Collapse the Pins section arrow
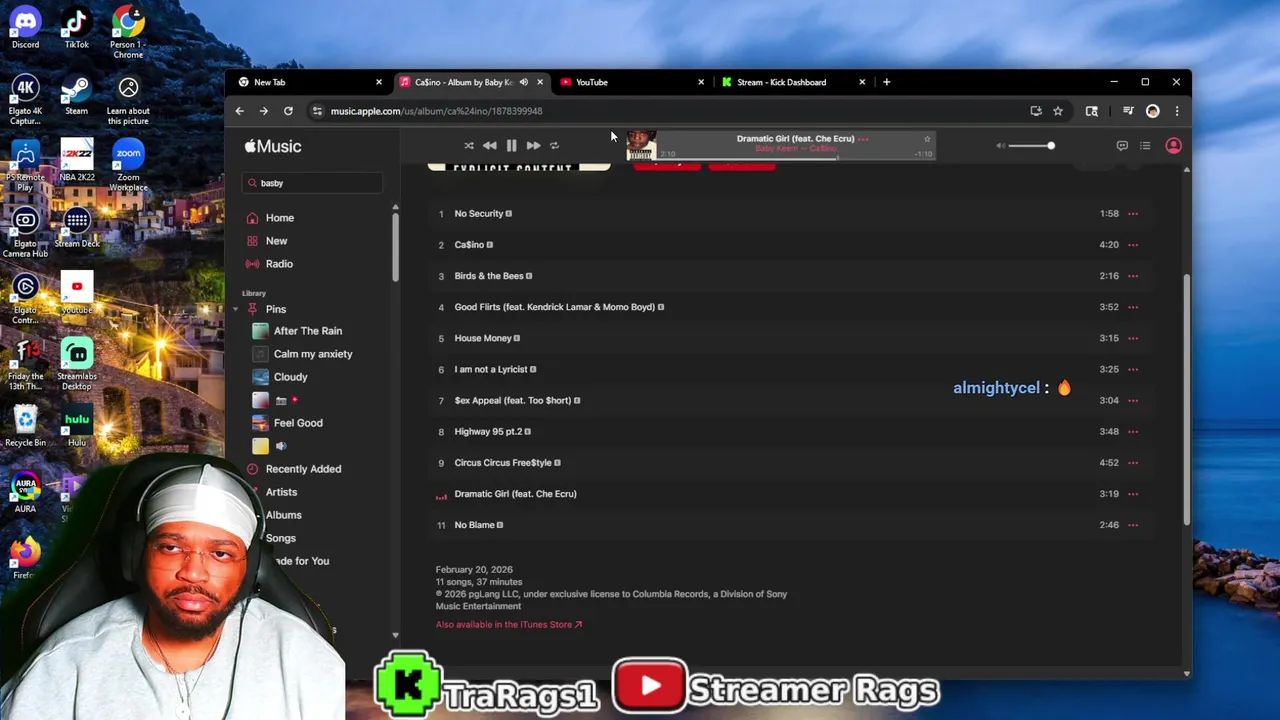 pos(236,310)
